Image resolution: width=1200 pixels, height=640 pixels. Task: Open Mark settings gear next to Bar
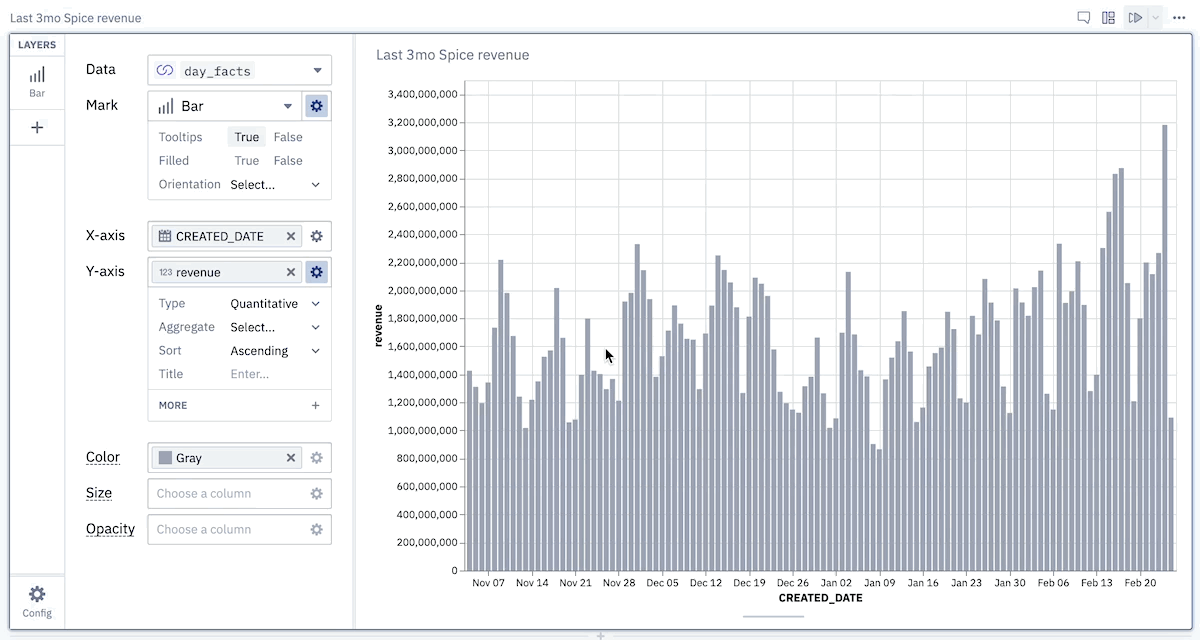(317, 105)
